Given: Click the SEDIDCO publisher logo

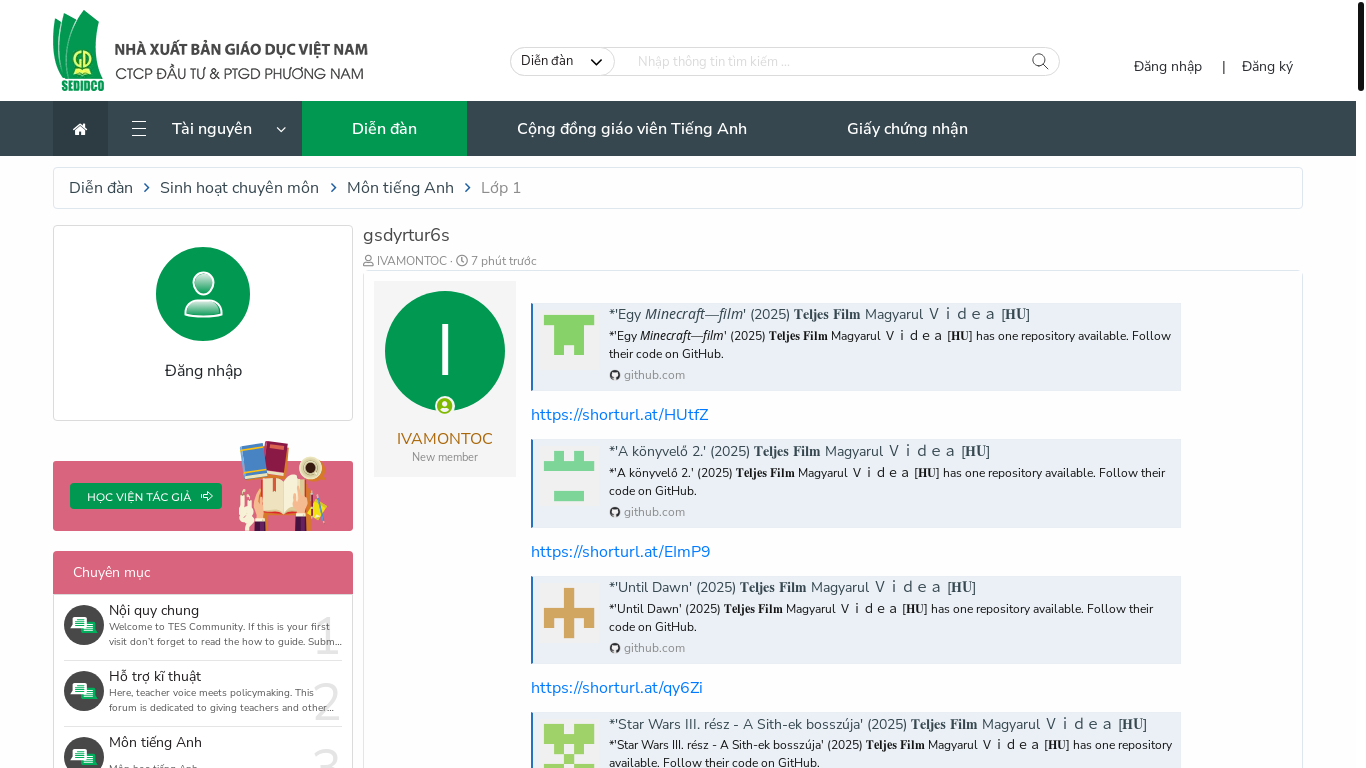Looking at the screenshot, I should pyautogui.click(x=210, y=51).
